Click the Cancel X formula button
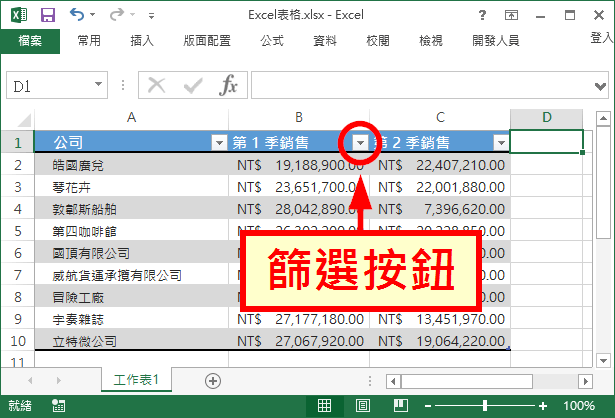Viewport: 615px width, 418px height. [x=156, y=85]
